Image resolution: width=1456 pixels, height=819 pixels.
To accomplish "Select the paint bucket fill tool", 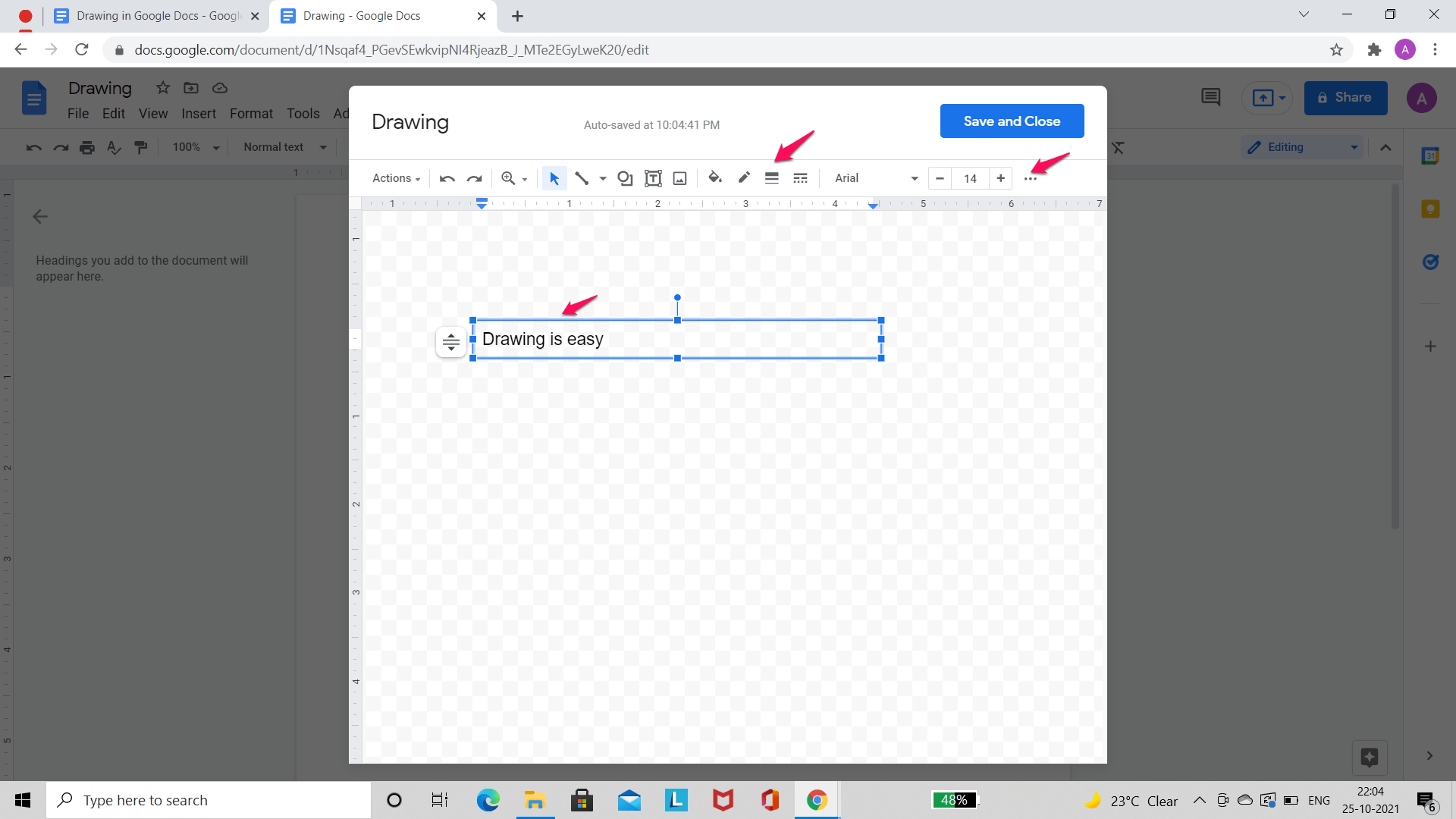I will pyautogui.click(x=714, y=178).
